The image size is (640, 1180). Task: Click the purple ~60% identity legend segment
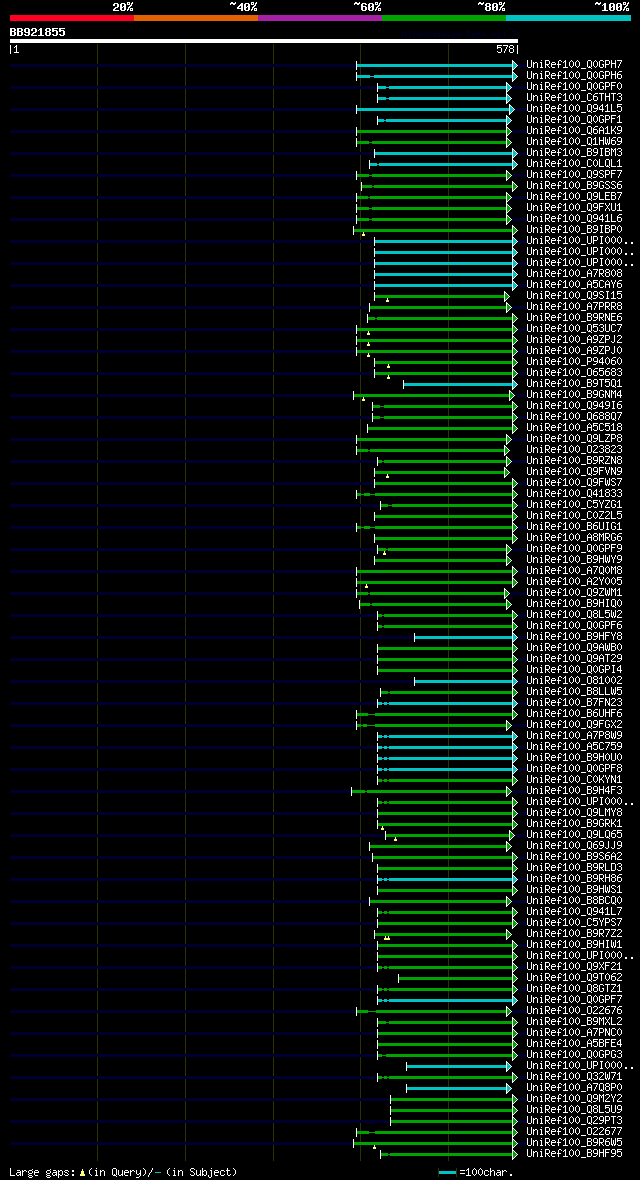(x=320, y=17)
